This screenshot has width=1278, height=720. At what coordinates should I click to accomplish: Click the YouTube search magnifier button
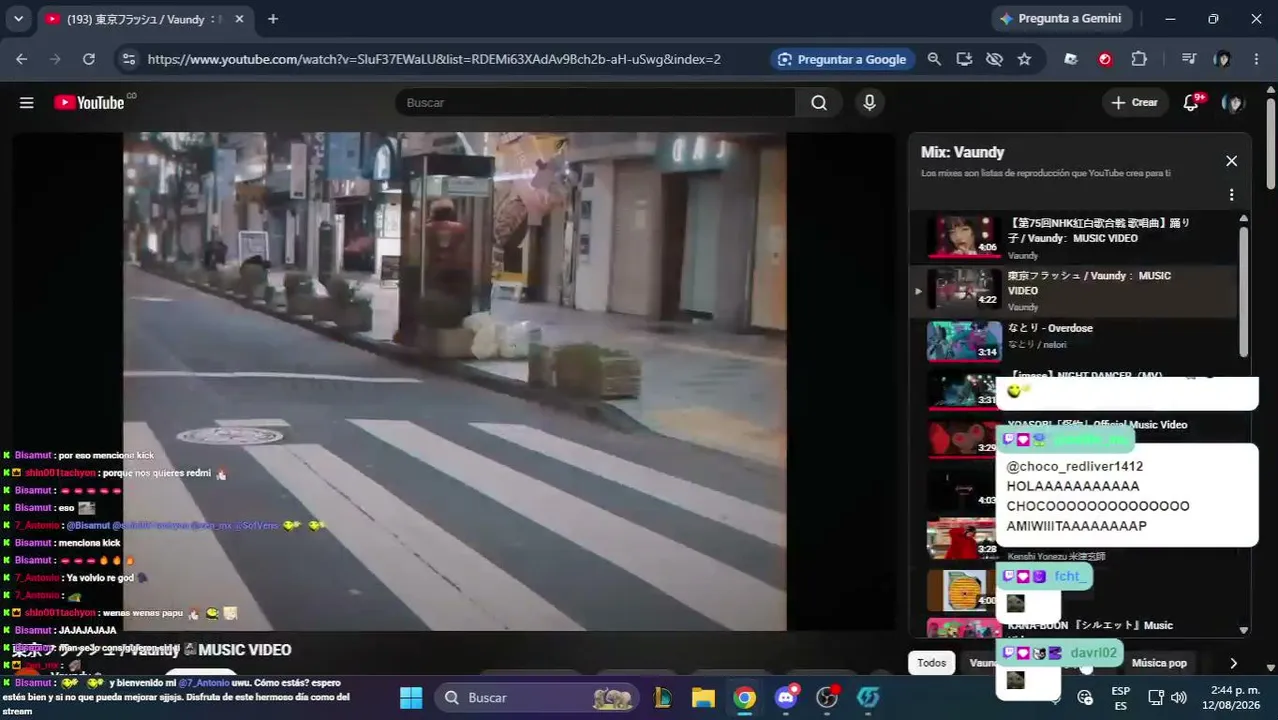coord(819,103)
